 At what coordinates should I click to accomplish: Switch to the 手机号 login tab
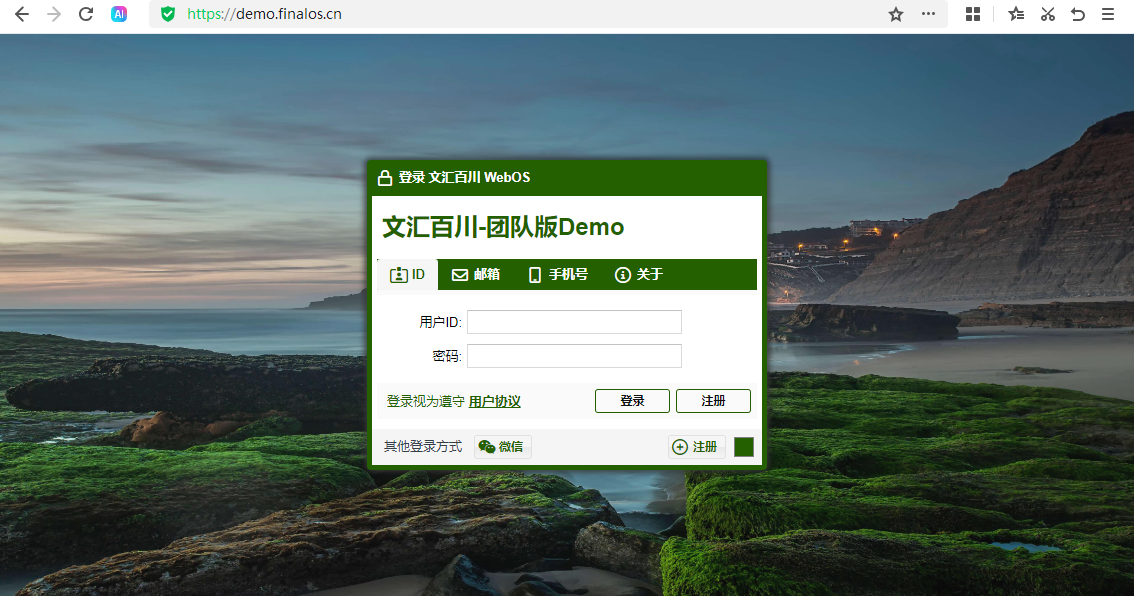click(558, 275)
